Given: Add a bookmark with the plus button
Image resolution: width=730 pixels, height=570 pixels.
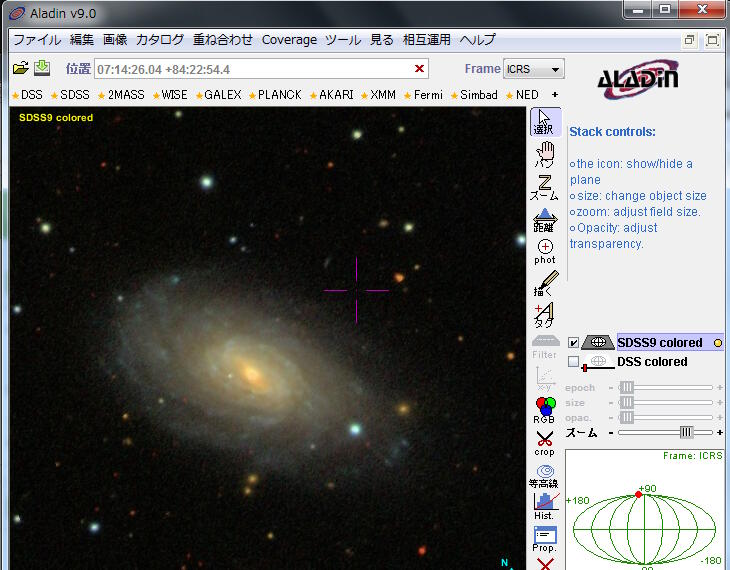Looking at the screenshot, I should 555,95.
